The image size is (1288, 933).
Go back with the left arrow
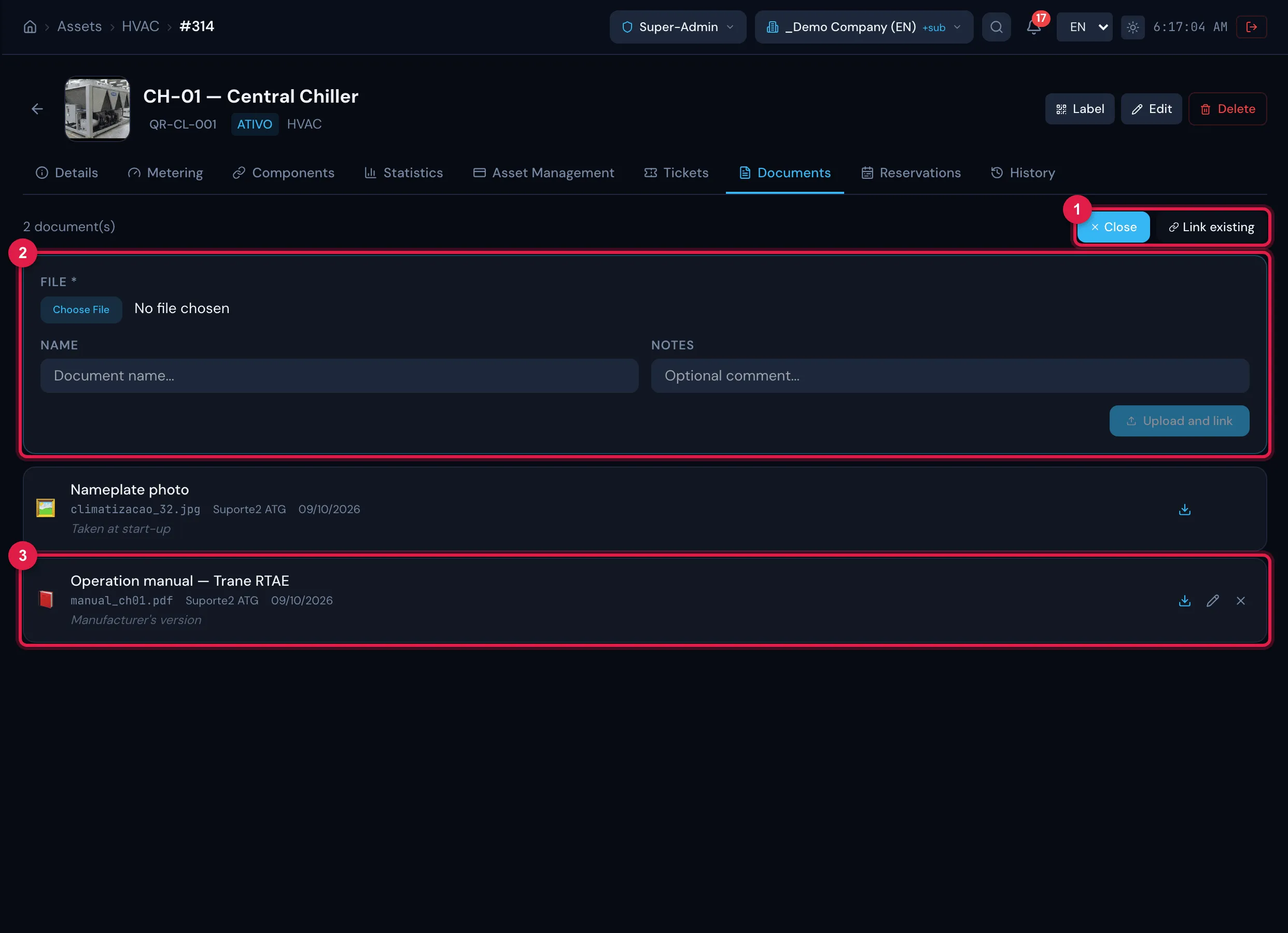(37, 108)
